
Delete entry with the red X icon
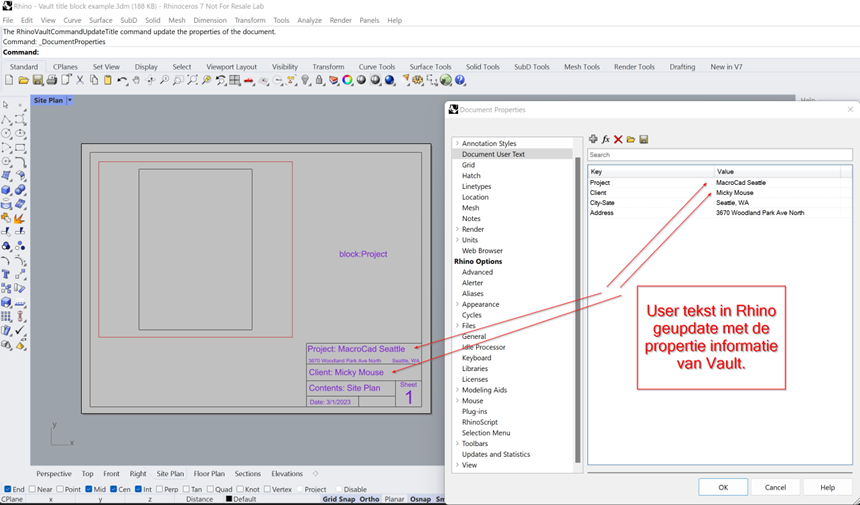point(618,139)
